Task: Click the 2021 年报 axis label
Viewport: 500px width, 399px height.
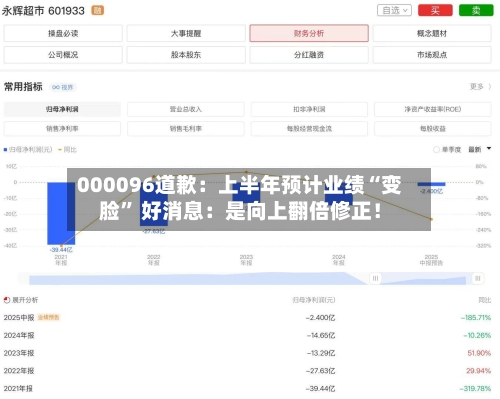Action: tap(61, 260)
